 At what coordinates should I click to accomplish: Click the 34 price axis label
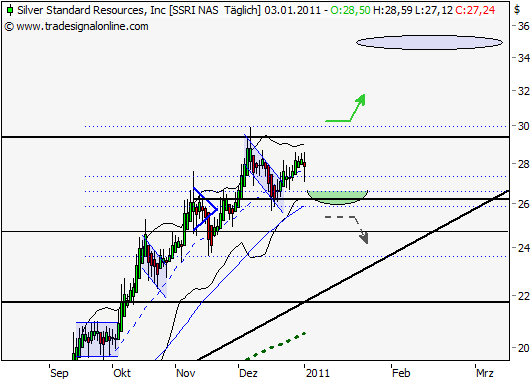524,58
